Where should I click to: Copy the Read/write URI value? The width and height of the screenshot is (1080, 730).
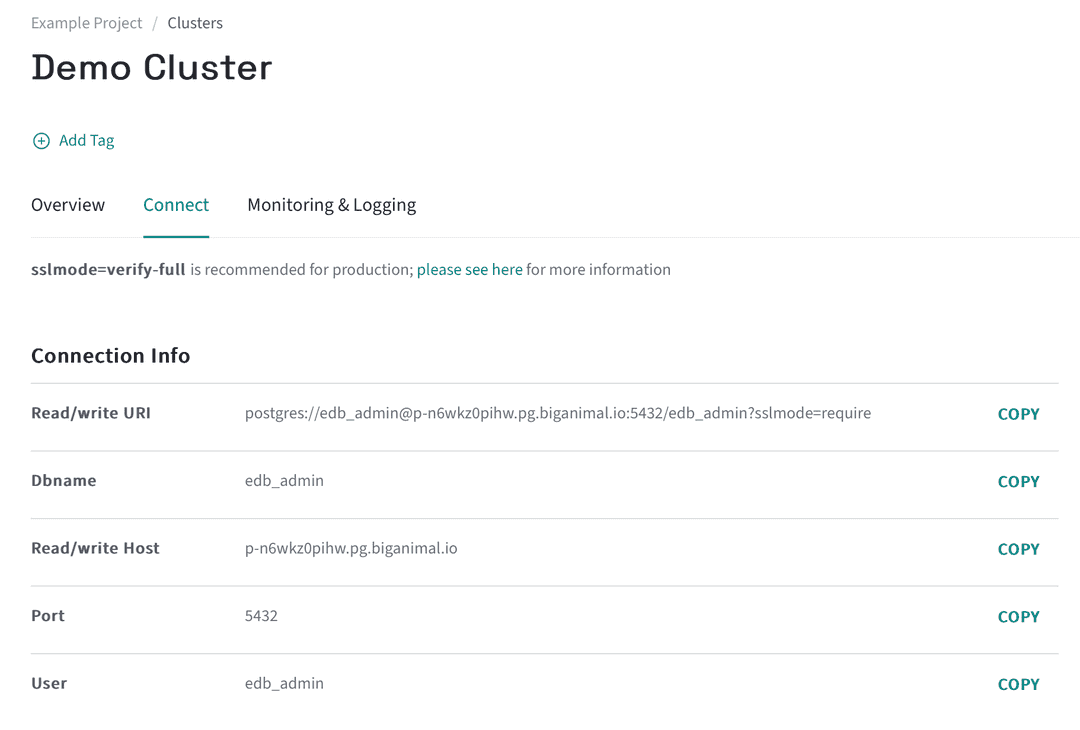[1018, 413]
